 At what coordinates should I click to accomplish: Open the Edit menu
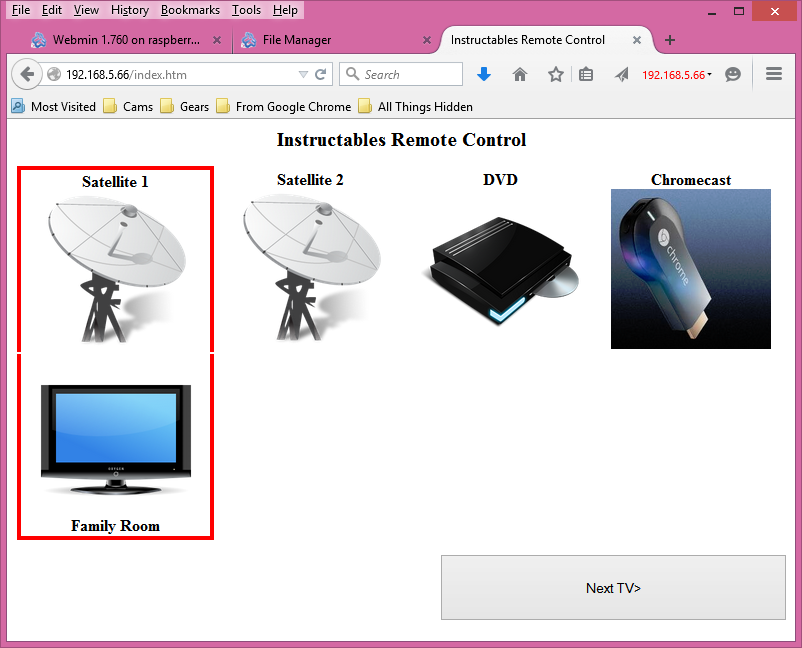[x=52, y=10]
